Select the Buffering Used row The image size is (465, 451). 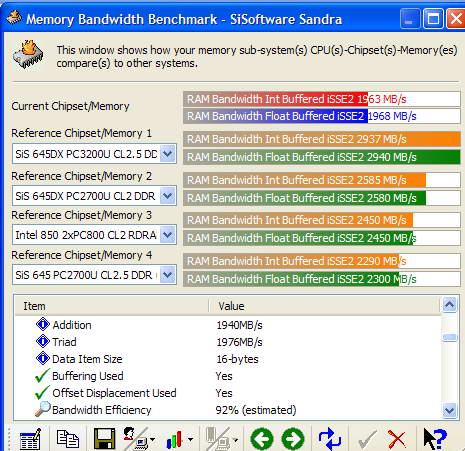(x=227, y=376)
